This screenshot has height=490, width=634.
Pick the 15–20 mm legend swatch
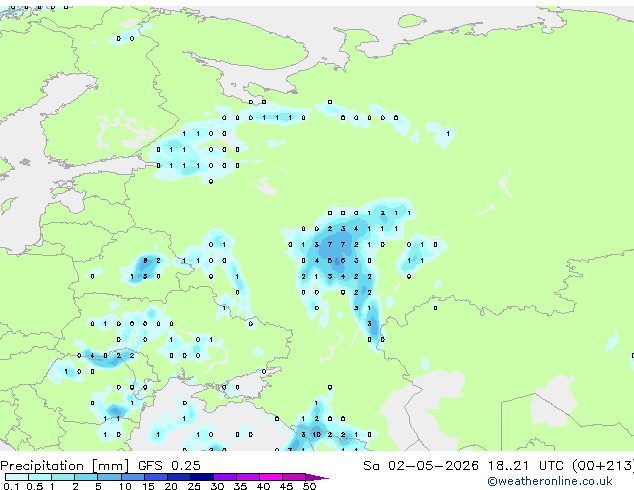(x=155, y=477)
